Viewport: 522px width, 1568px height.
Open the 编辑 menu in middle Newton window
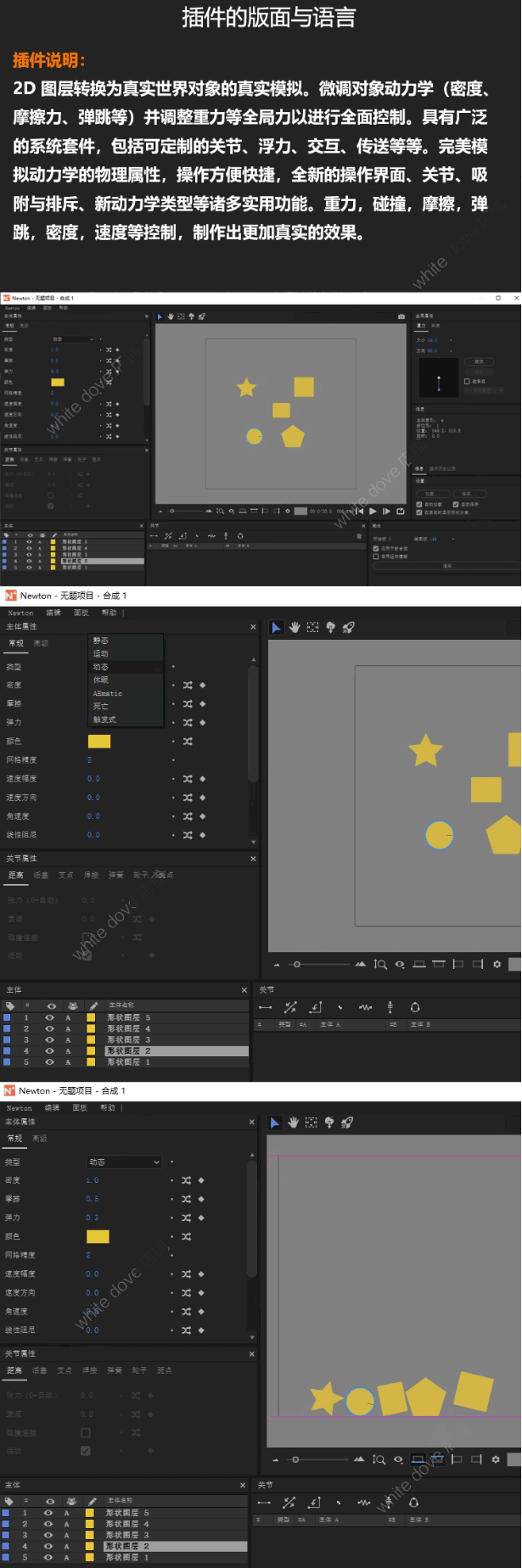click(53, 613)
